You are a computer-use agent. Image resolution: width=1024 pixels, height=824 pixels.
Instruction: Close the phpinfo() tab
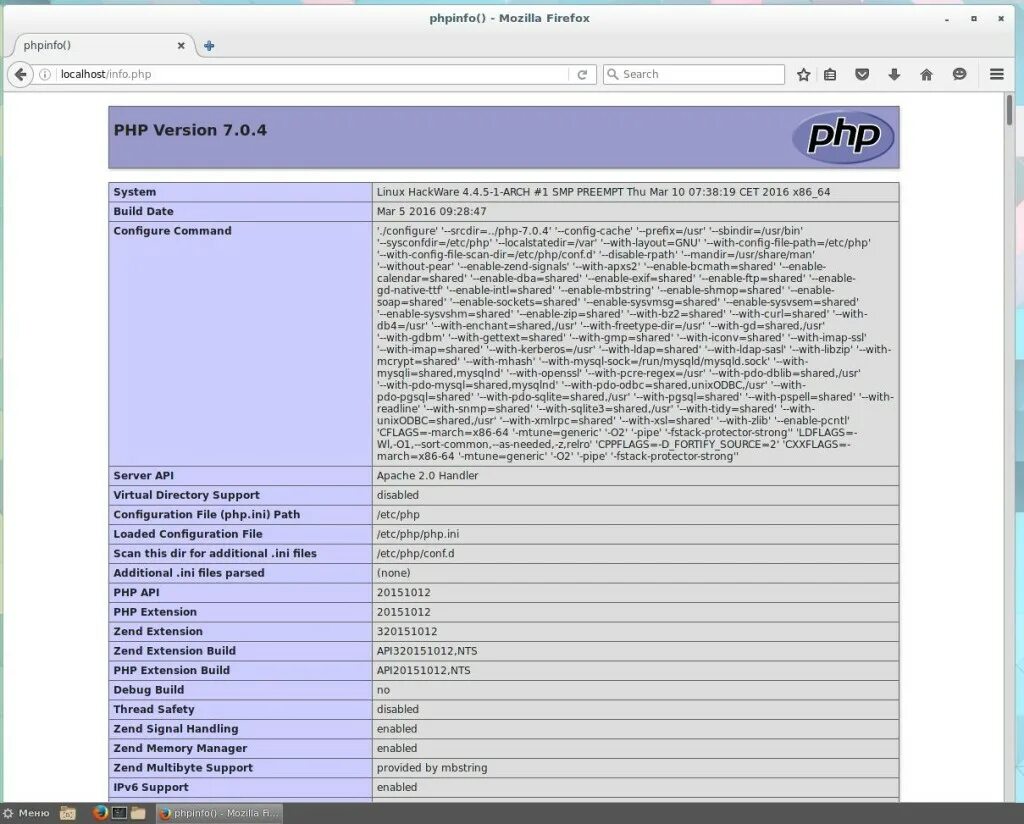coord(181,46)
